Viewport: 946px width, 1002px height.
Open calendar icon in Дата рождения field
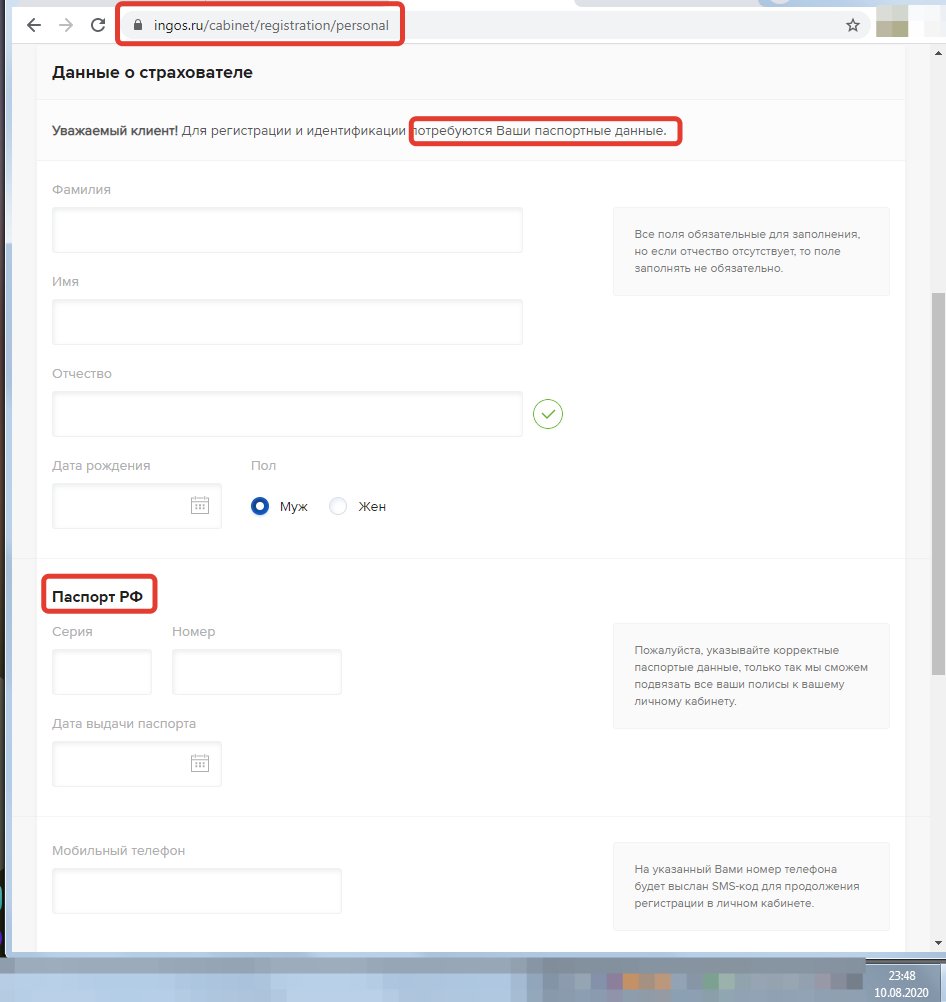pyautogui.click(x=200, y=506)
